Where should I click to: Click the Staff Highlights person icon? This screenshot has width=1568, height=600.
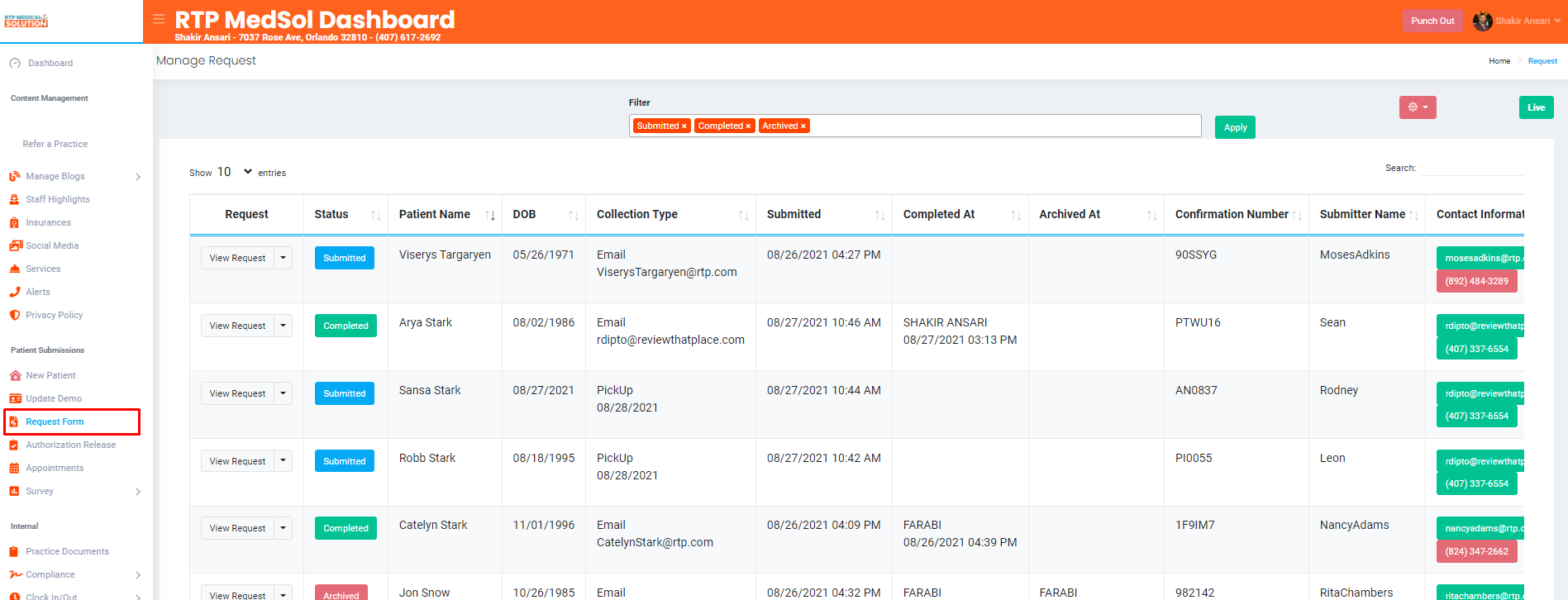pyautogui.click(x=15, y=199)
